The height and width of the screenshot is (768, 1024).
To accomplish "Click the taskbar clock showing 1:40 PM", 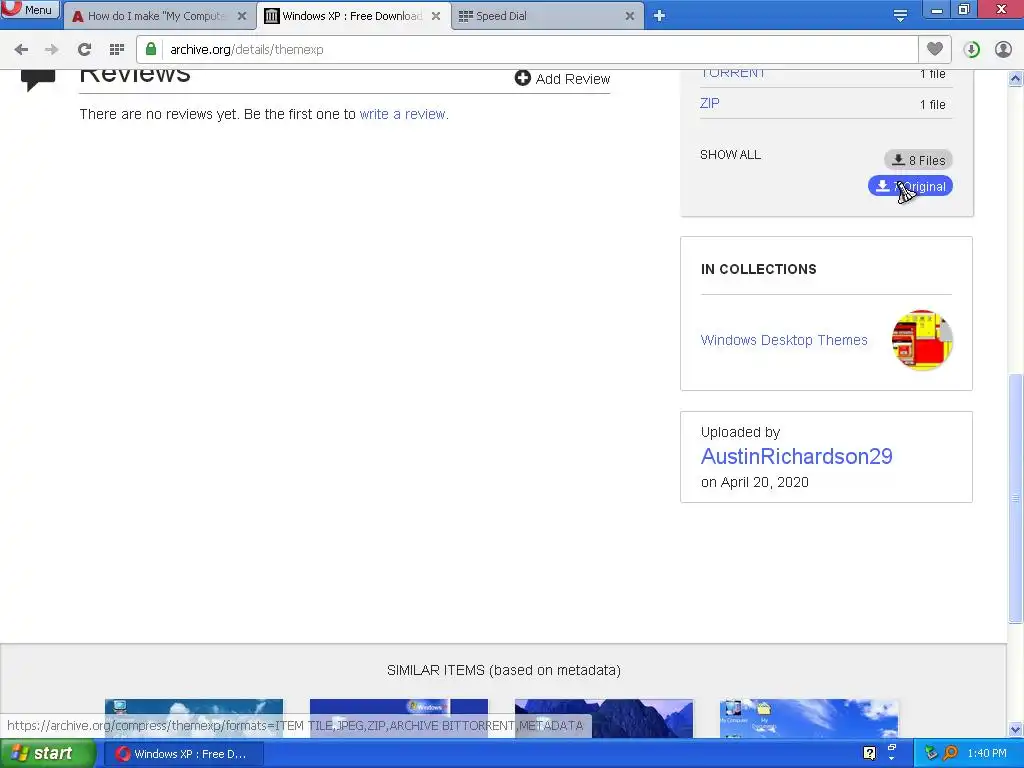I will pyautogui.click(x=987, y=753).
